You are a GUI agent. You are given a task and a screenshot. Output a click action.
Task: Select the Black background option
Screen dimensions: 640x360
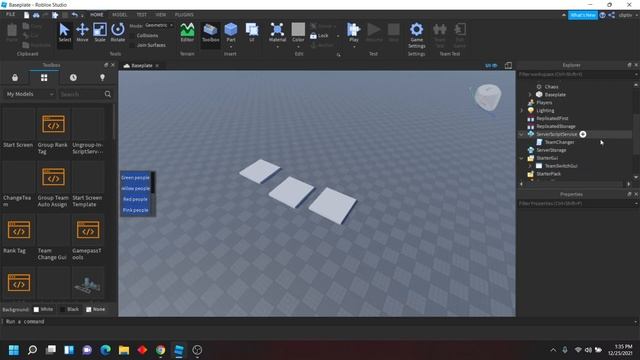(62, 310)
